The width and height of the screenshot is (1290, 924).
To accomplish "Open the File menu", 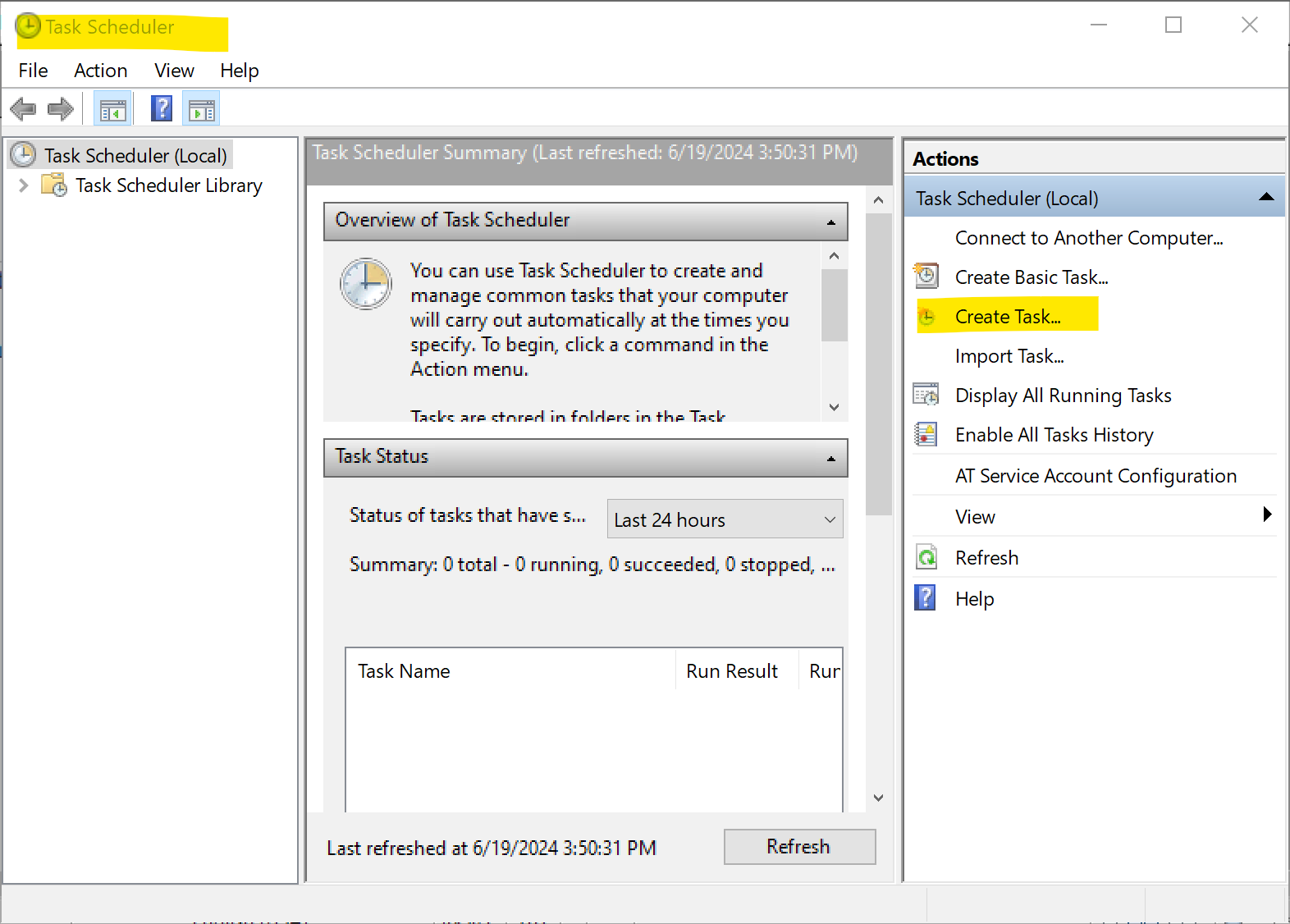I will (x=34, y=71).
